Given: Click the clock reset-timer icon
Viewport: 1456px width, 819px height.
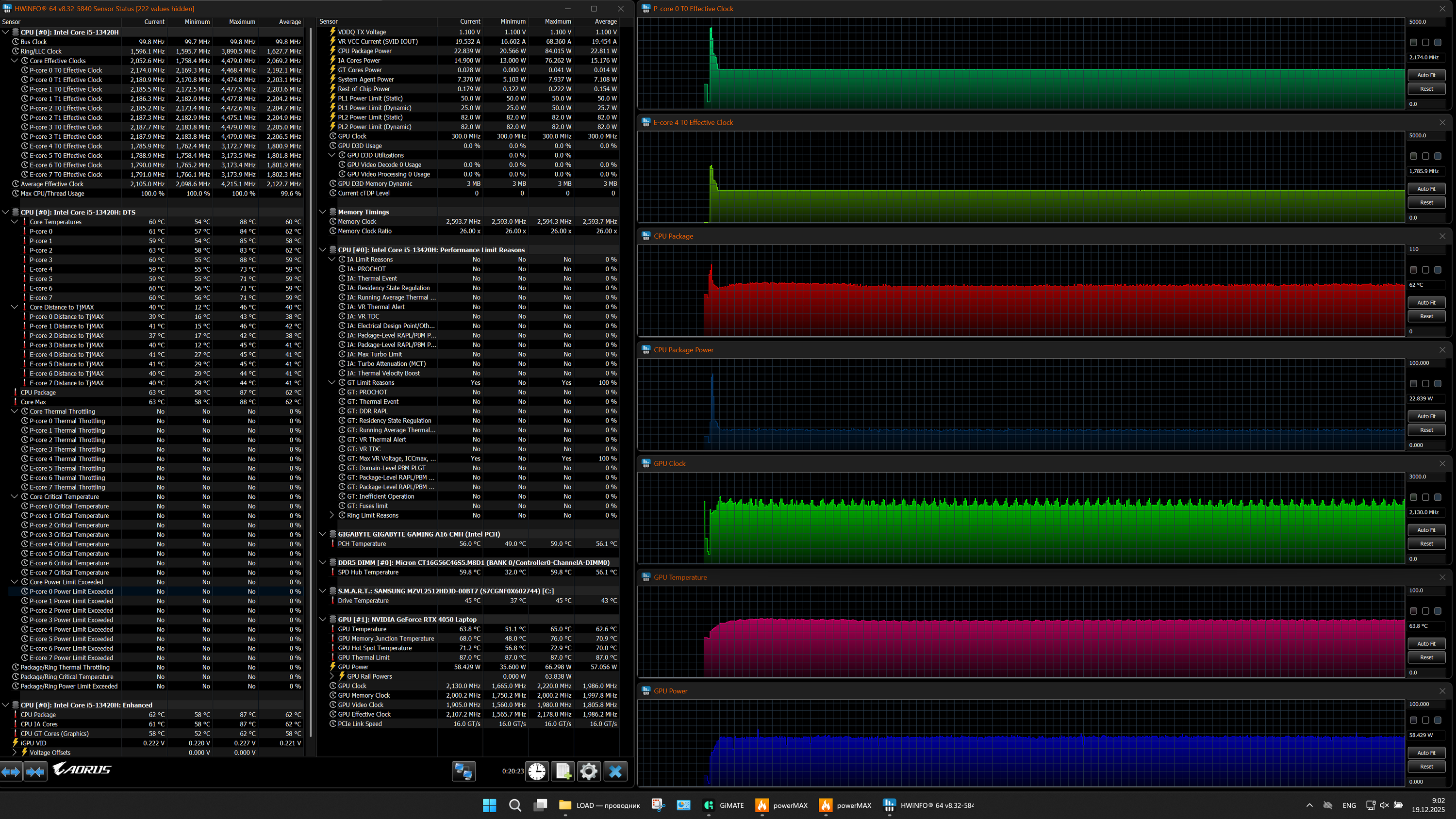Looking at the screenshot, I should (537, 771).
